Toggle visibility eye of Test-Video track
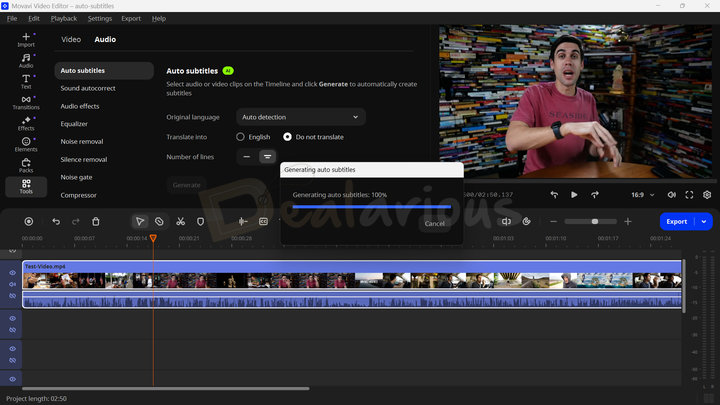Screen dimensions: 720x405 (13, 272)
